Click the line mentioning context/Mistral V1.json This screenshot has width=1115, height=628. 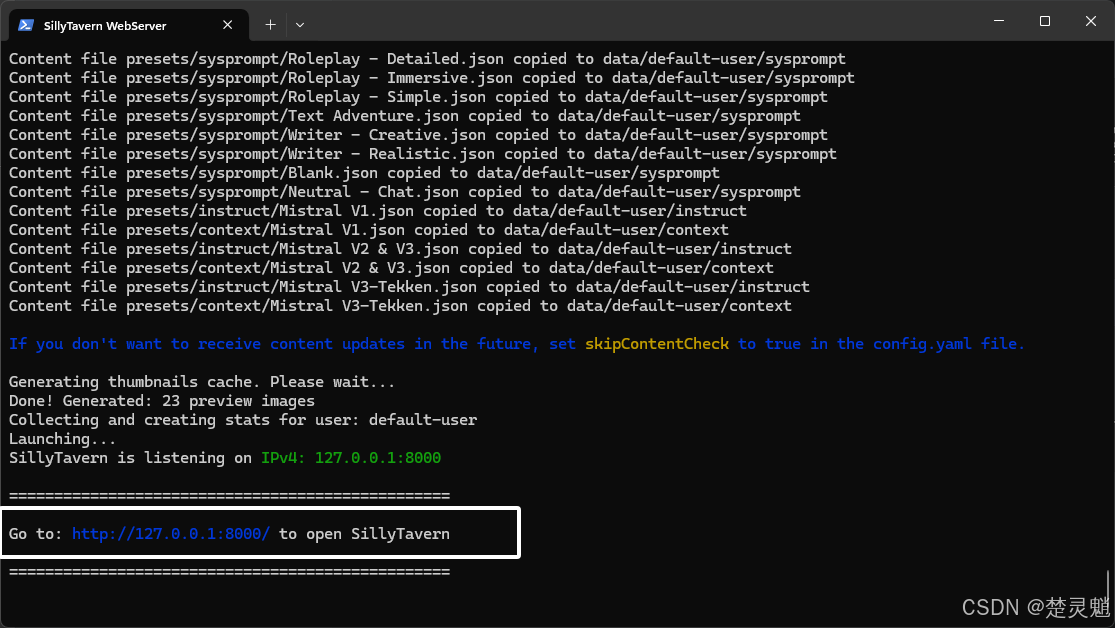pyautogui.click(x=368, y=230)
